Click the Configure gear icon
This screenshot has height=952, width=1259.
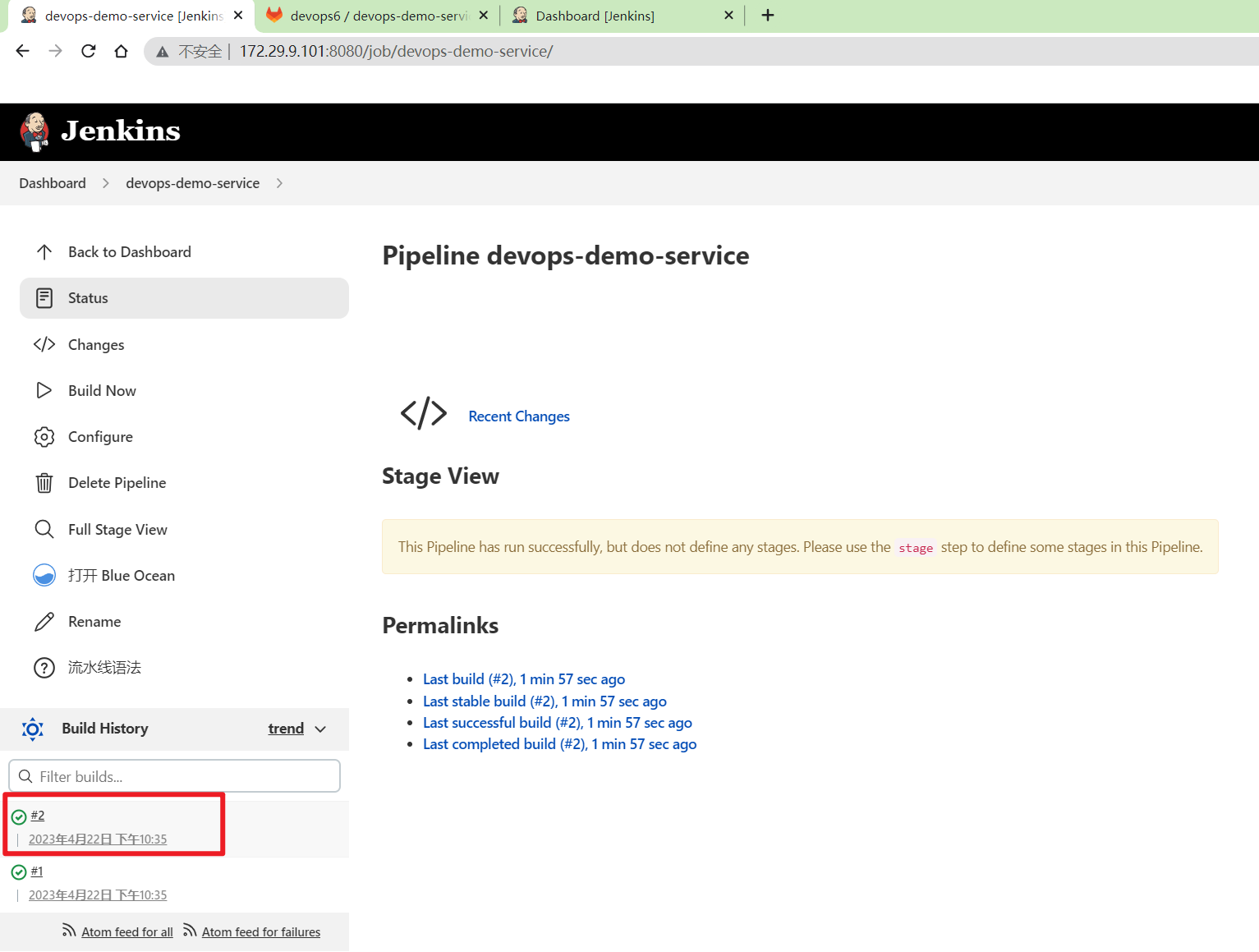click(x=44, y=437)
